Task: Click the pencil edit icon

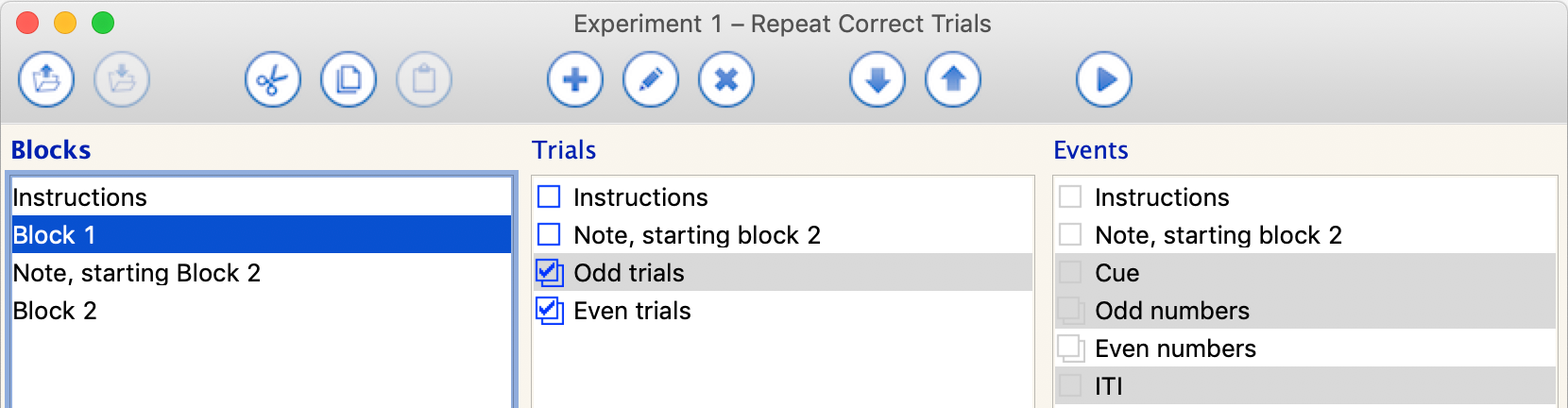Action: [651, 79]
